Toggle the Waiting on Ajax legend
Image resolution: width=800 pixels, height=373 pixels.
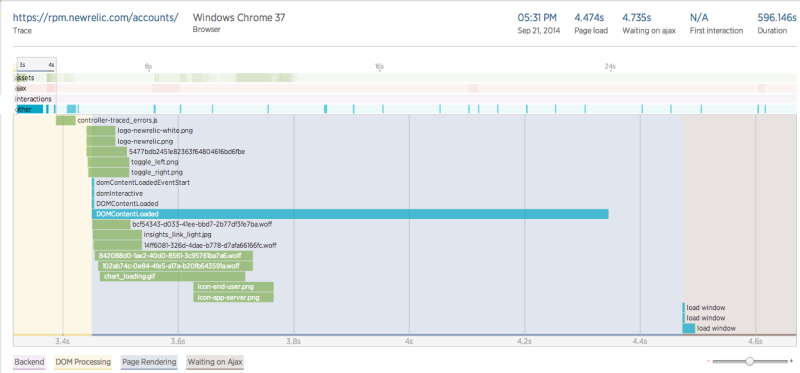coord(215,362)
